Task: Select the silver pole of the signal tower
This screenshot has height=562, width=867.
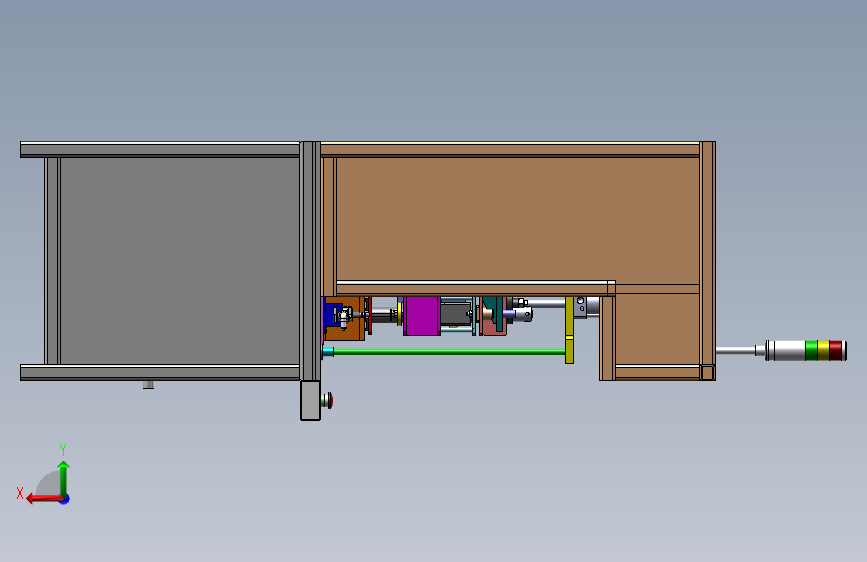Action: coord(736,350)
